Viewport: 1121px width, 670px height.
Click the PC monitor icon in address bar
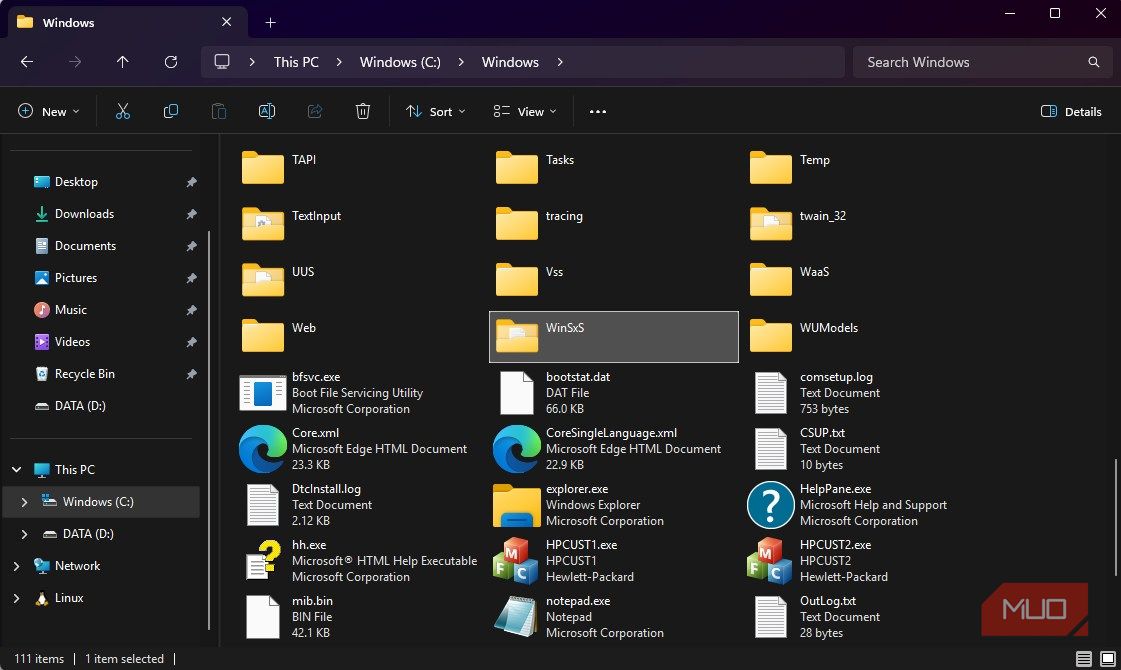pyautogui.click(x=222, y=62)
